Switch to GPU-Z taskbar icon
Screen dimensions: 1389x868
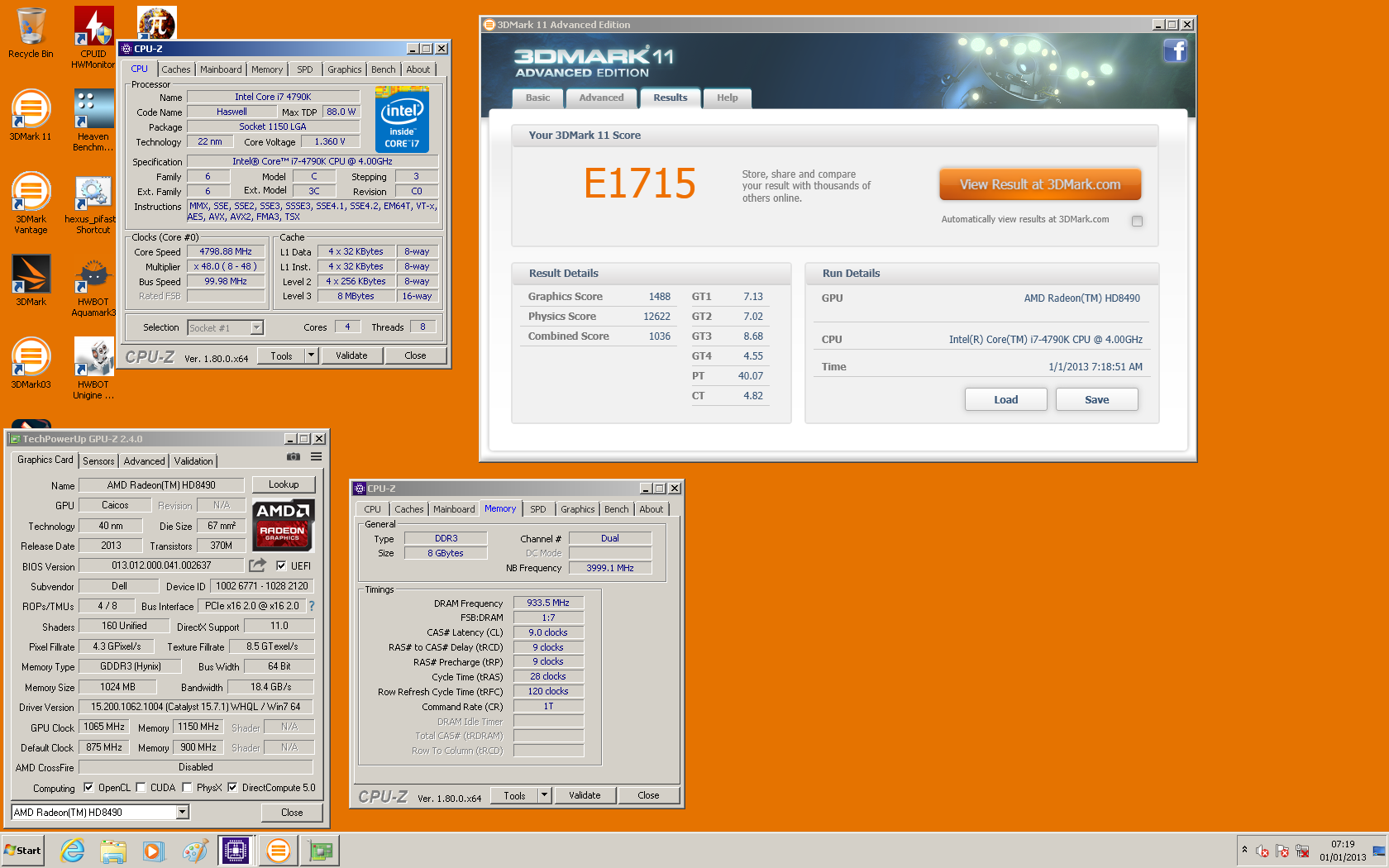[x=320, y=850]
